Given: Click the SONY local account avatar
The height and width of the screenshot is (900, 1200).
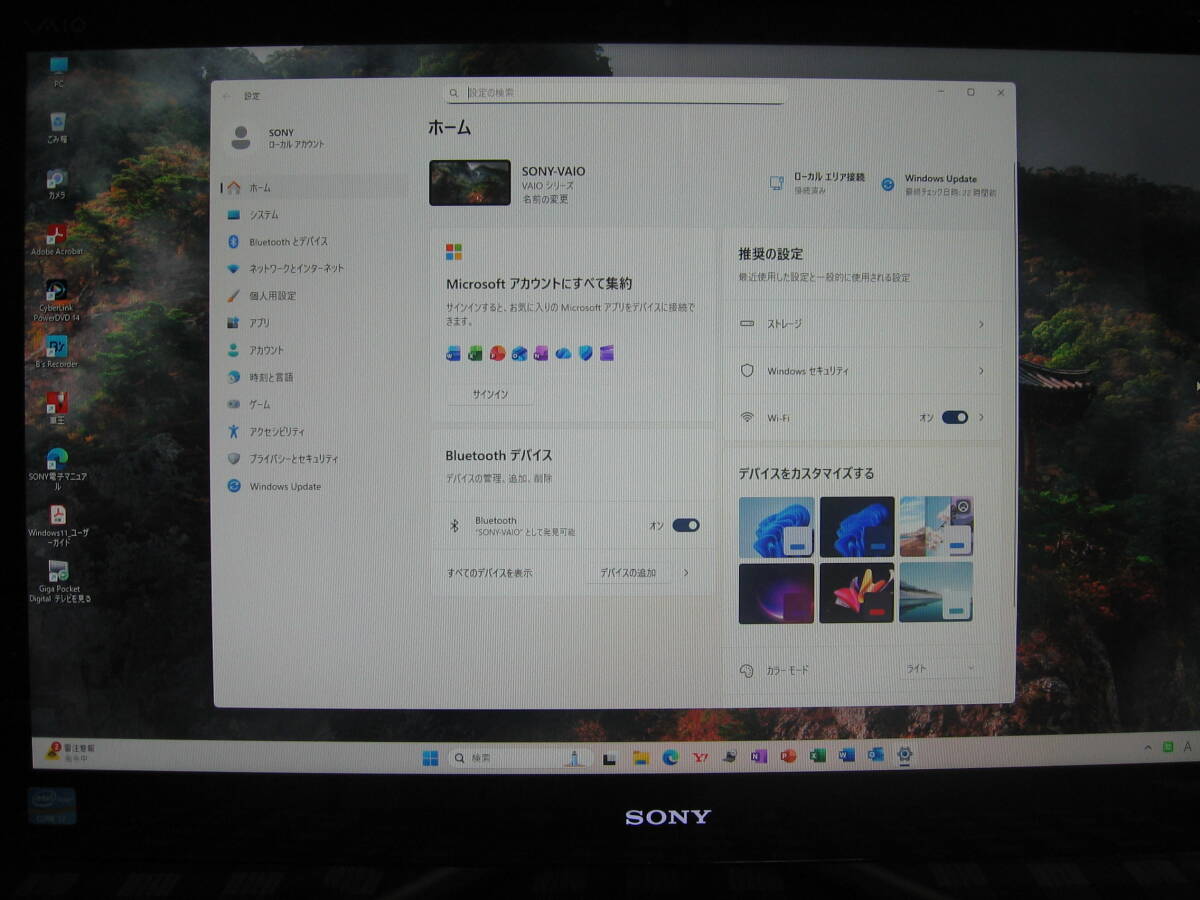Looking at the screenshot, I should [241, 138].
